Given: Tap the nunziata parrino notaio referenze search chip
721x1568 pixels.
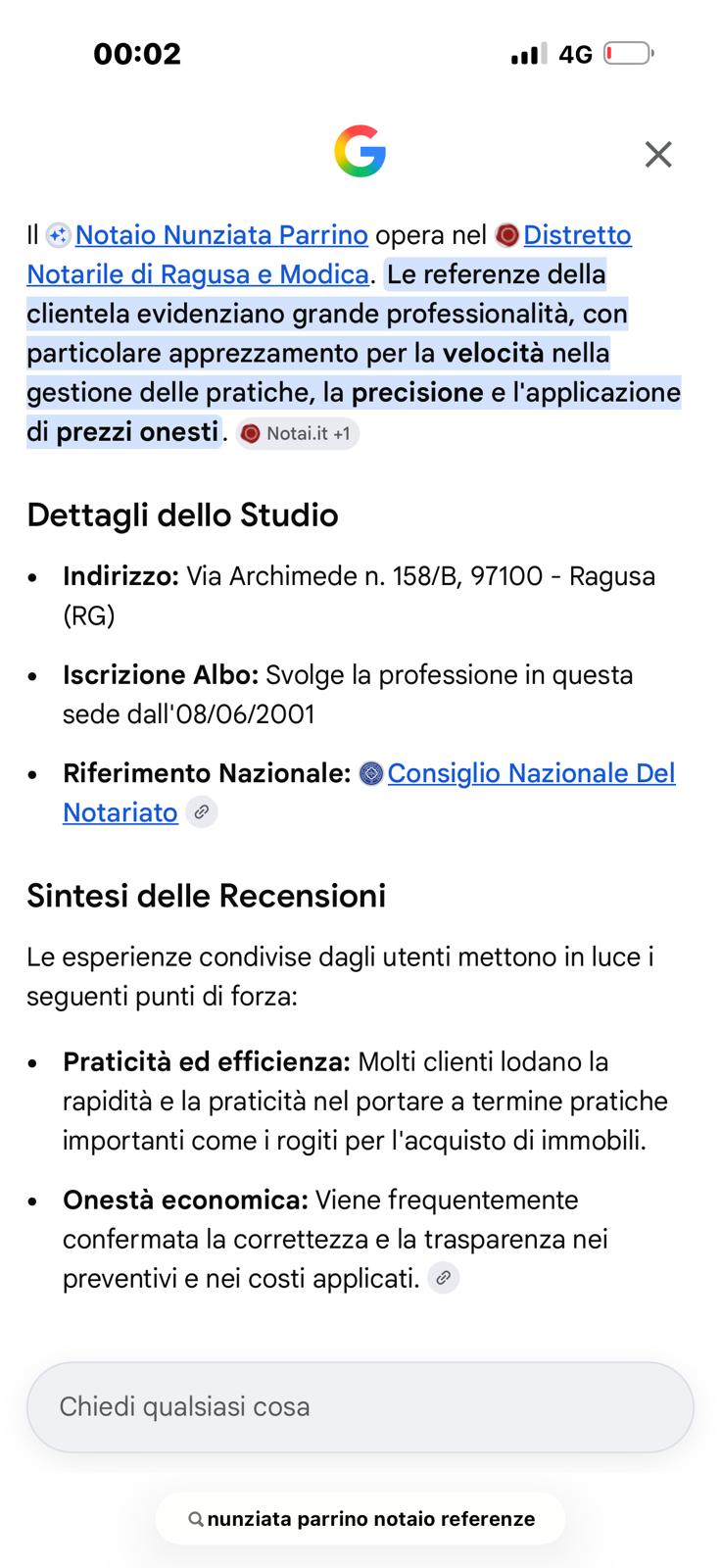Looking at the screenshot, I should pyautogui.click(x=360, y=1519).
